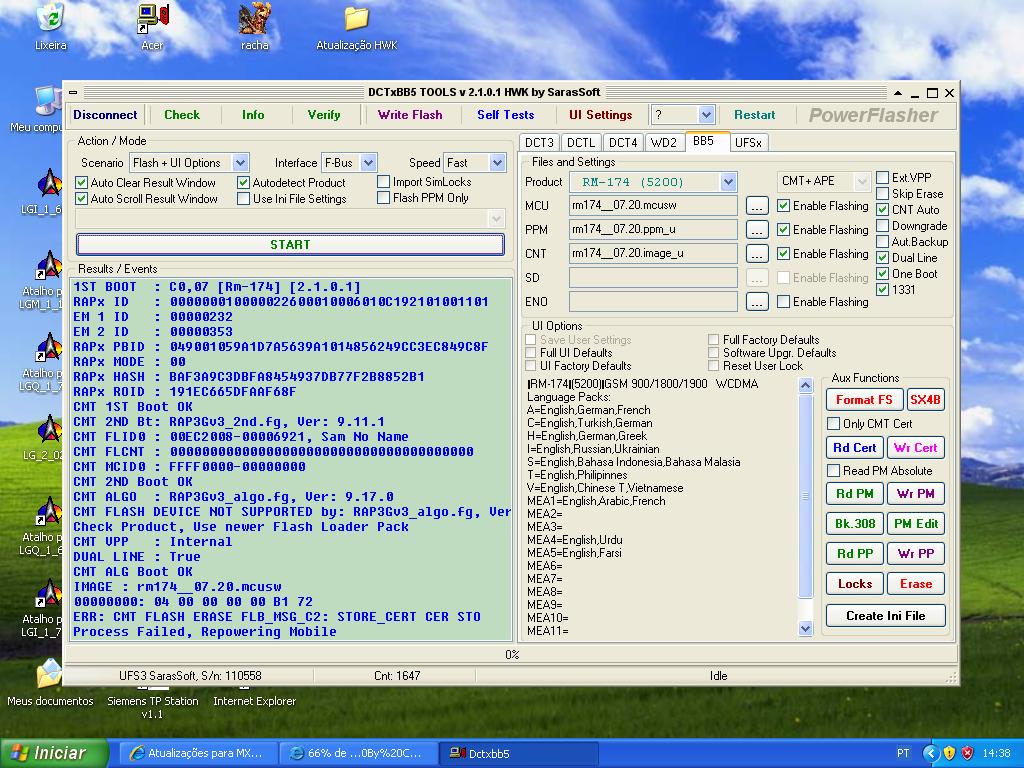Click the Info button
This screenshot has width=1024, height=768.
[x=253, y=115]
